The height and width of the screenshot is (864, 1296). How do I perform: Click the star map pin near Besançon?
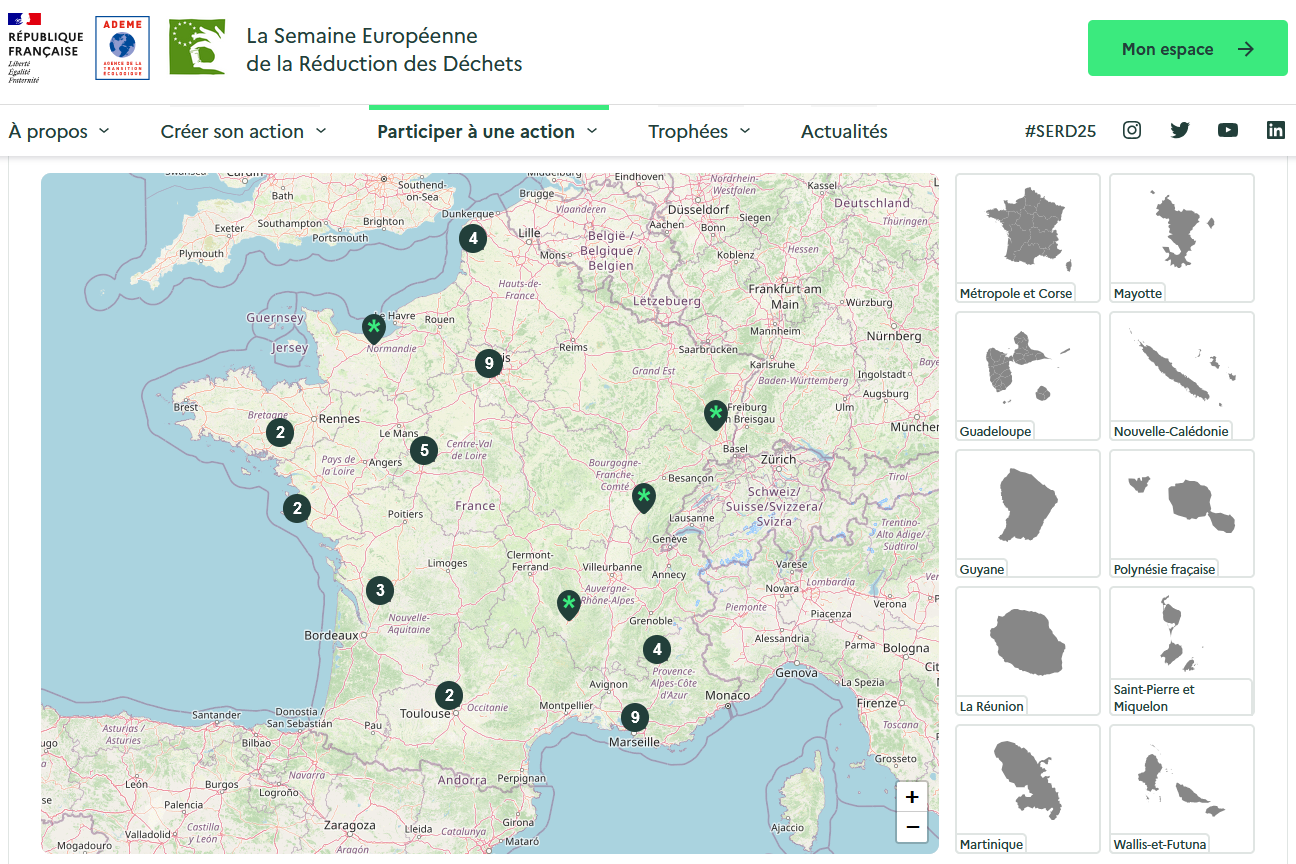pyautogui.click(x=644, y=497)
